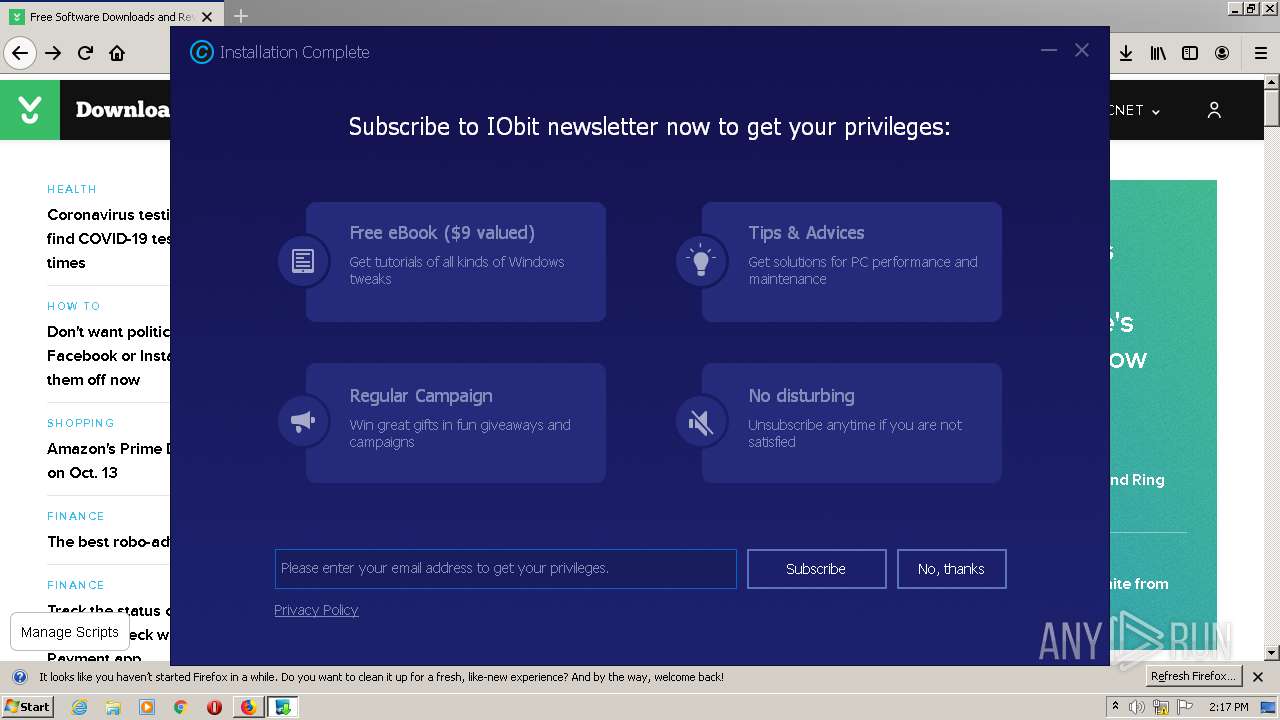Click the No disturbing muted speaker icon
Image resolution: width=1280 pixels, height=720 pixels.
(x=701, y=422)
